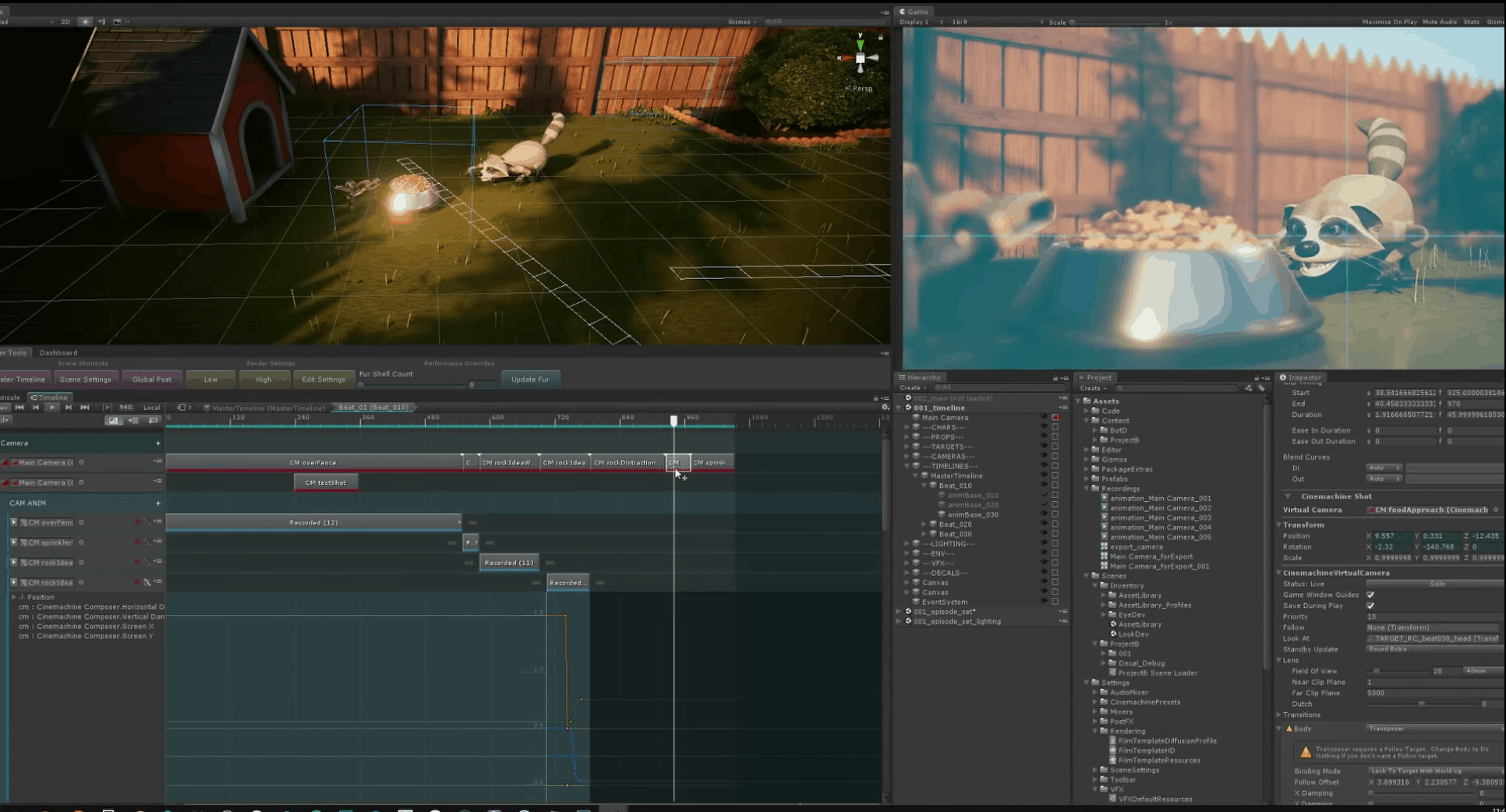
Task: Click timeline options gear icon
Action: tap(885, 407)
